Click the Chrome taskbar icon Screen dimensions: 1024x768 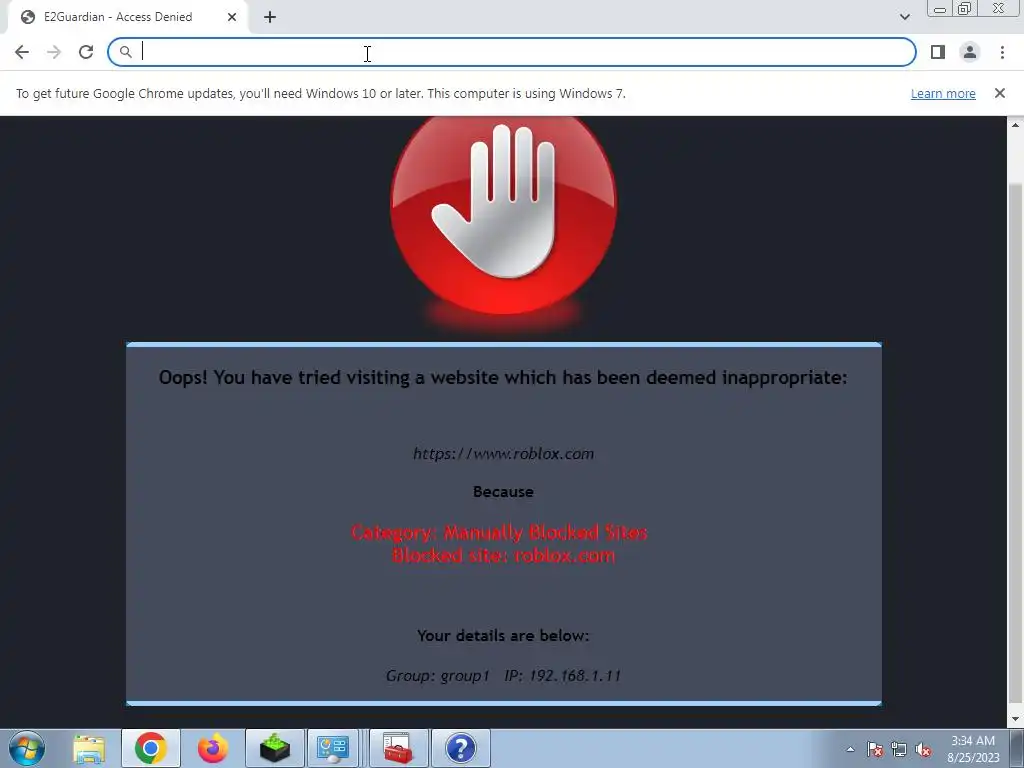coord(151,748)
